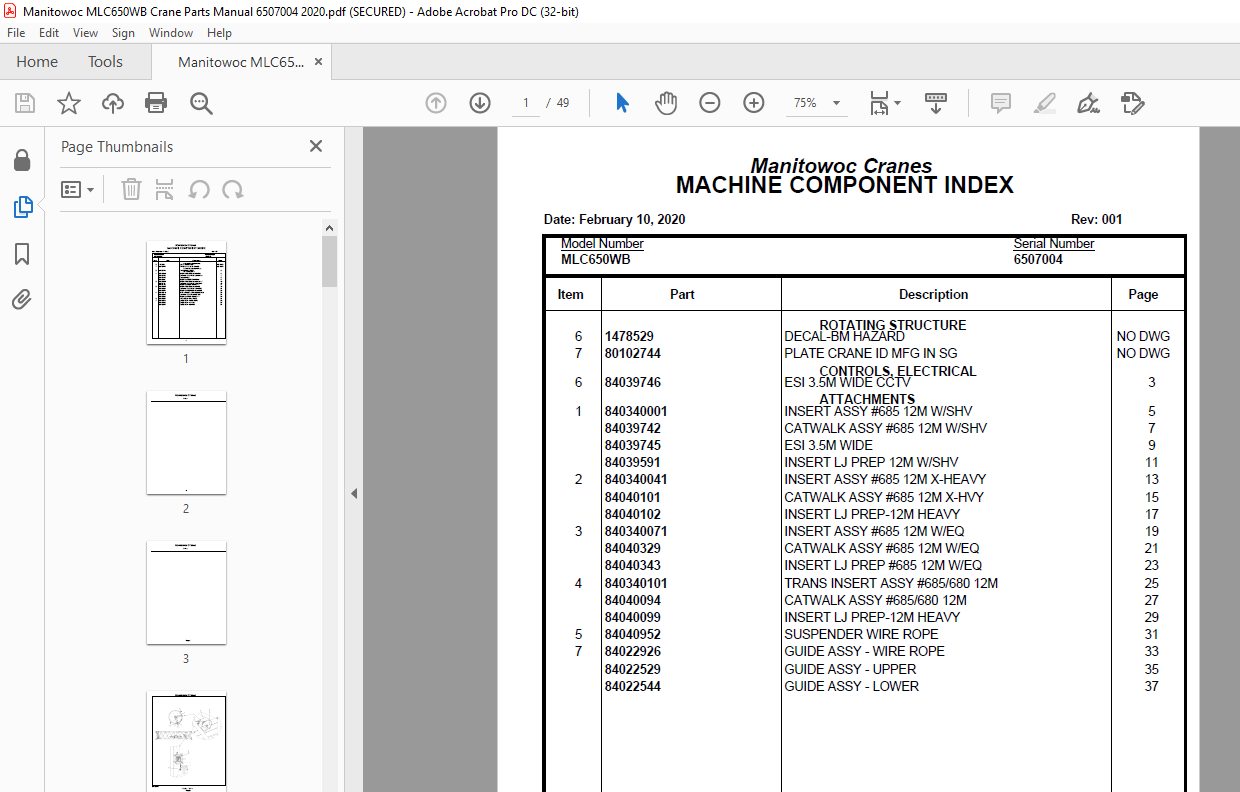Click the scrolling mode keyboard icon
Image resolution: width=1240 pixels, height=792 pixels.
click(x=936, y=103)
